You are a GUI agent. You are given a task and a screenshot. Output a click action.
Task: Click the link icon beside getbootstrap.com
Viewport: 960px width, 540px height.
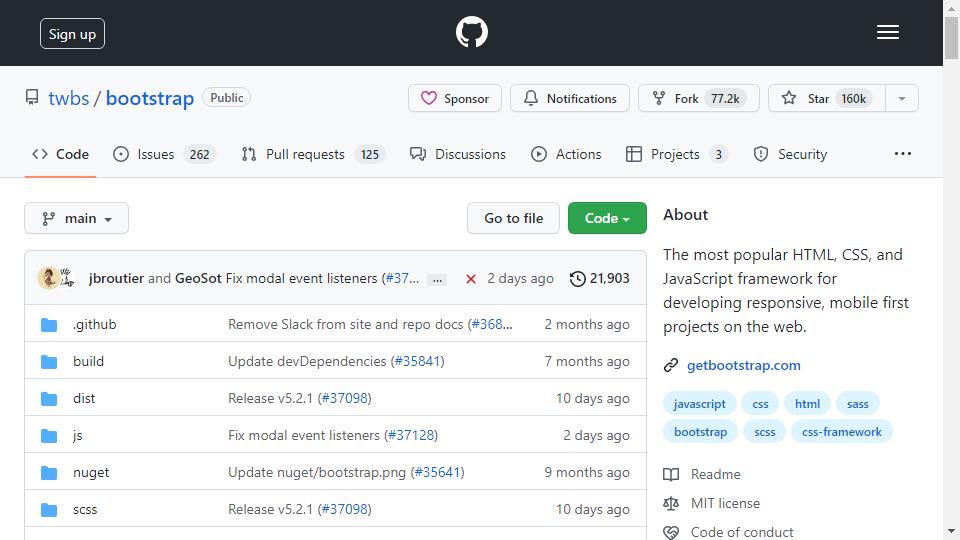(671, 366)
